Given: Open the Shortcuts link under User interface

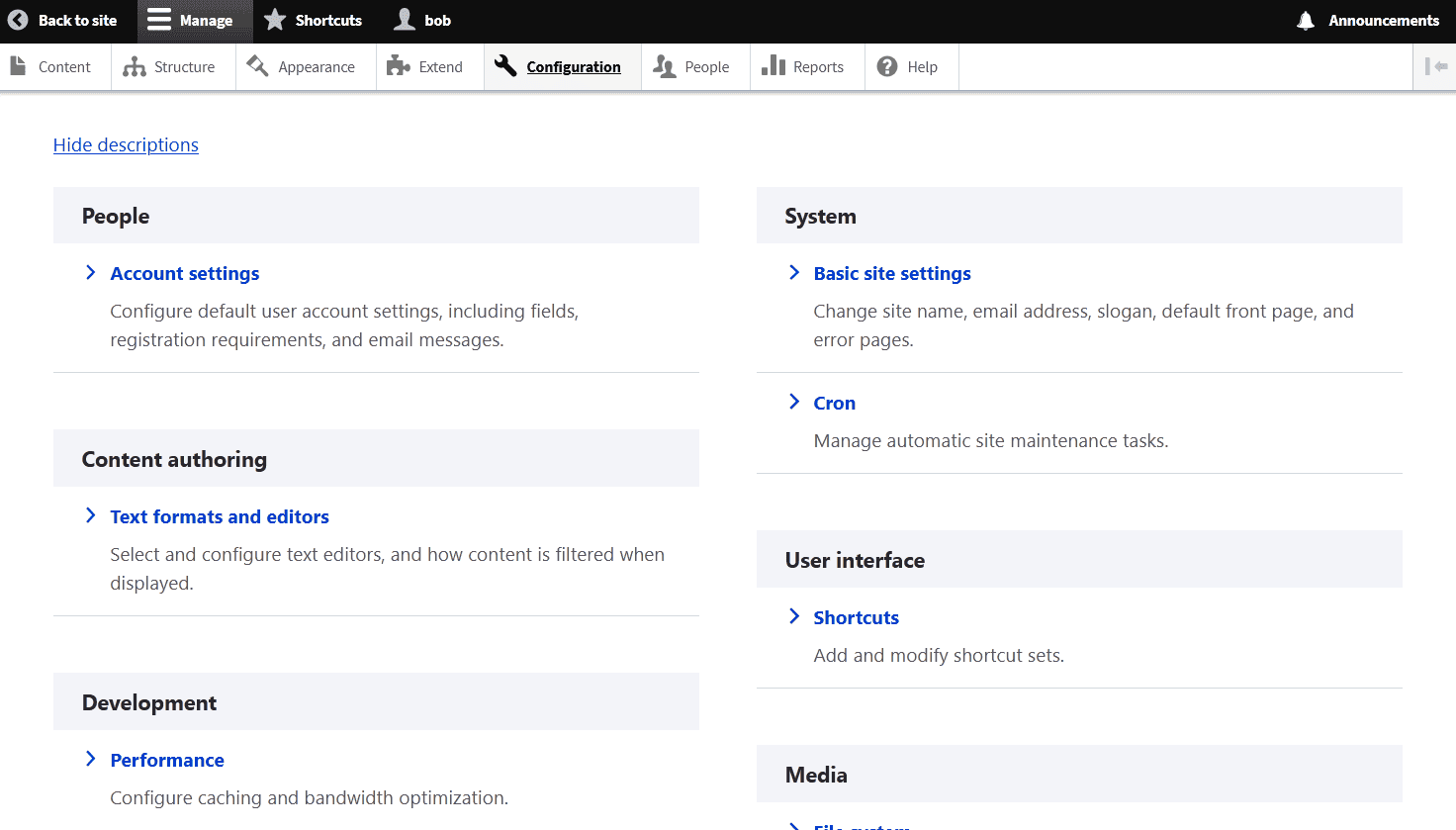Looking at the screenshot, I should (856, 617).
